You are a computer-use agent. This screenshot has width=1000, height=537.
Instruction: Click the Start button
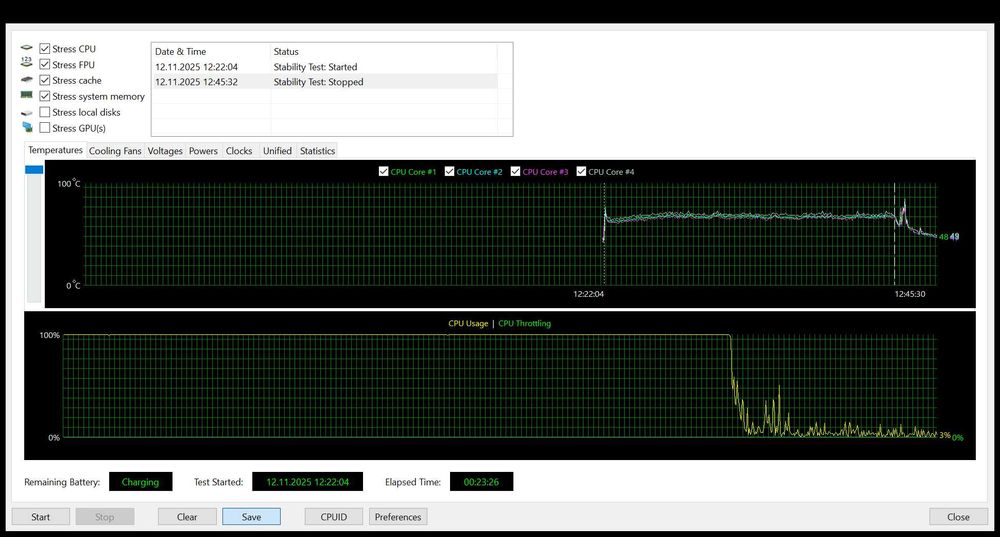(x=41, y=517)
